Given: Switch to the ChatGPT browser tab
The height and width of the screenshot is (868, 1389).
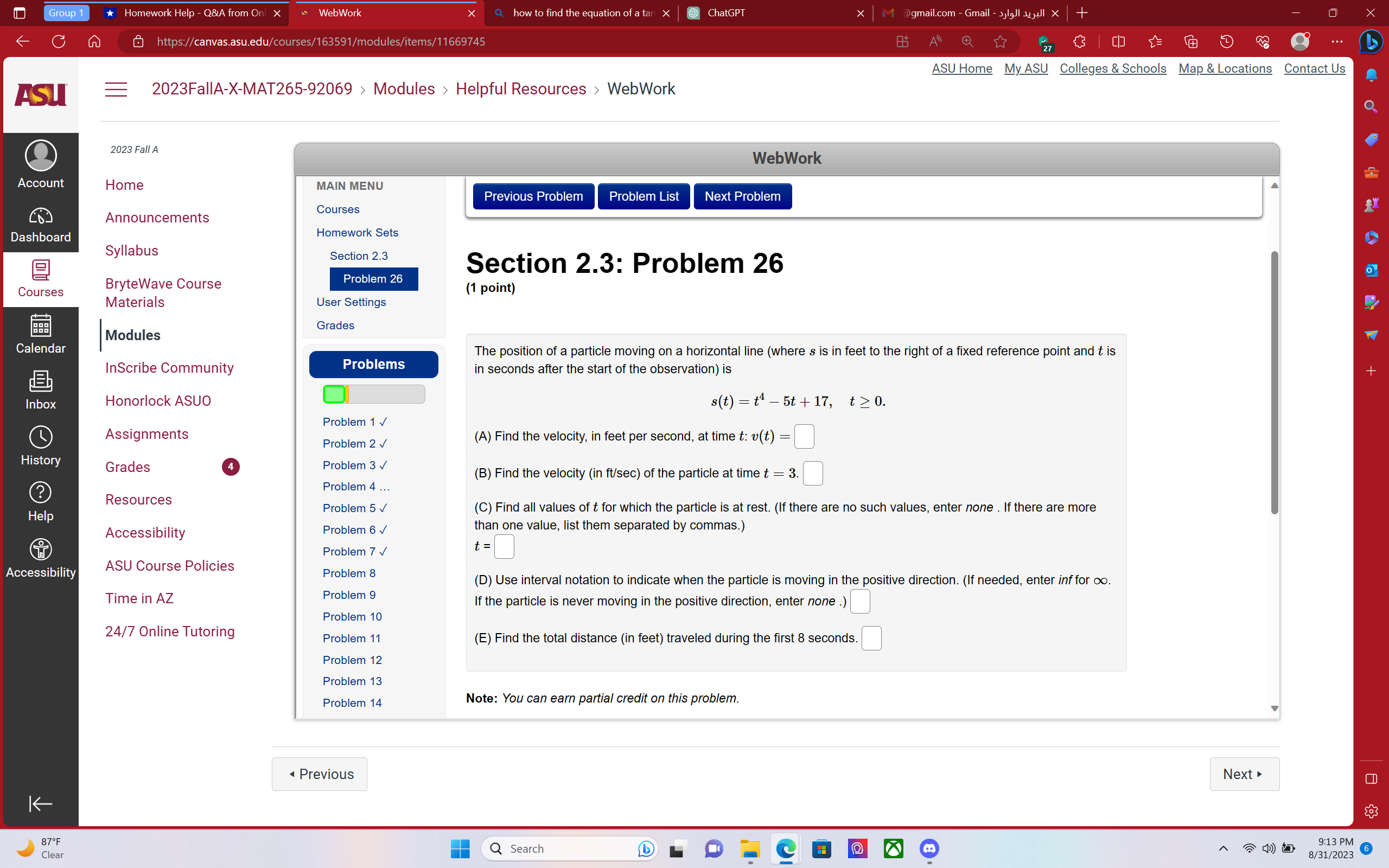Looking at the screenshot, I should point(726,12).
